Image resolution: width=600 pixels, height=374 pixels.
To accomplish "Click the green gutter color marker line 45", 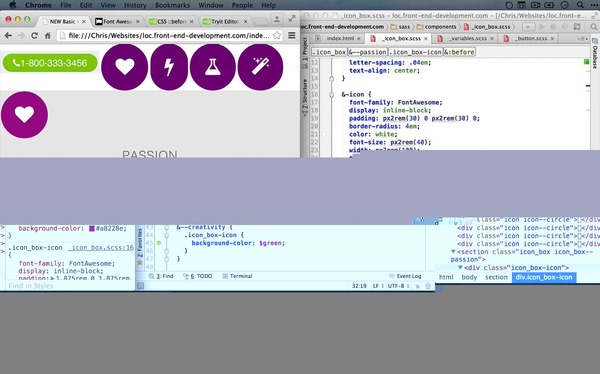I will 159,243.
